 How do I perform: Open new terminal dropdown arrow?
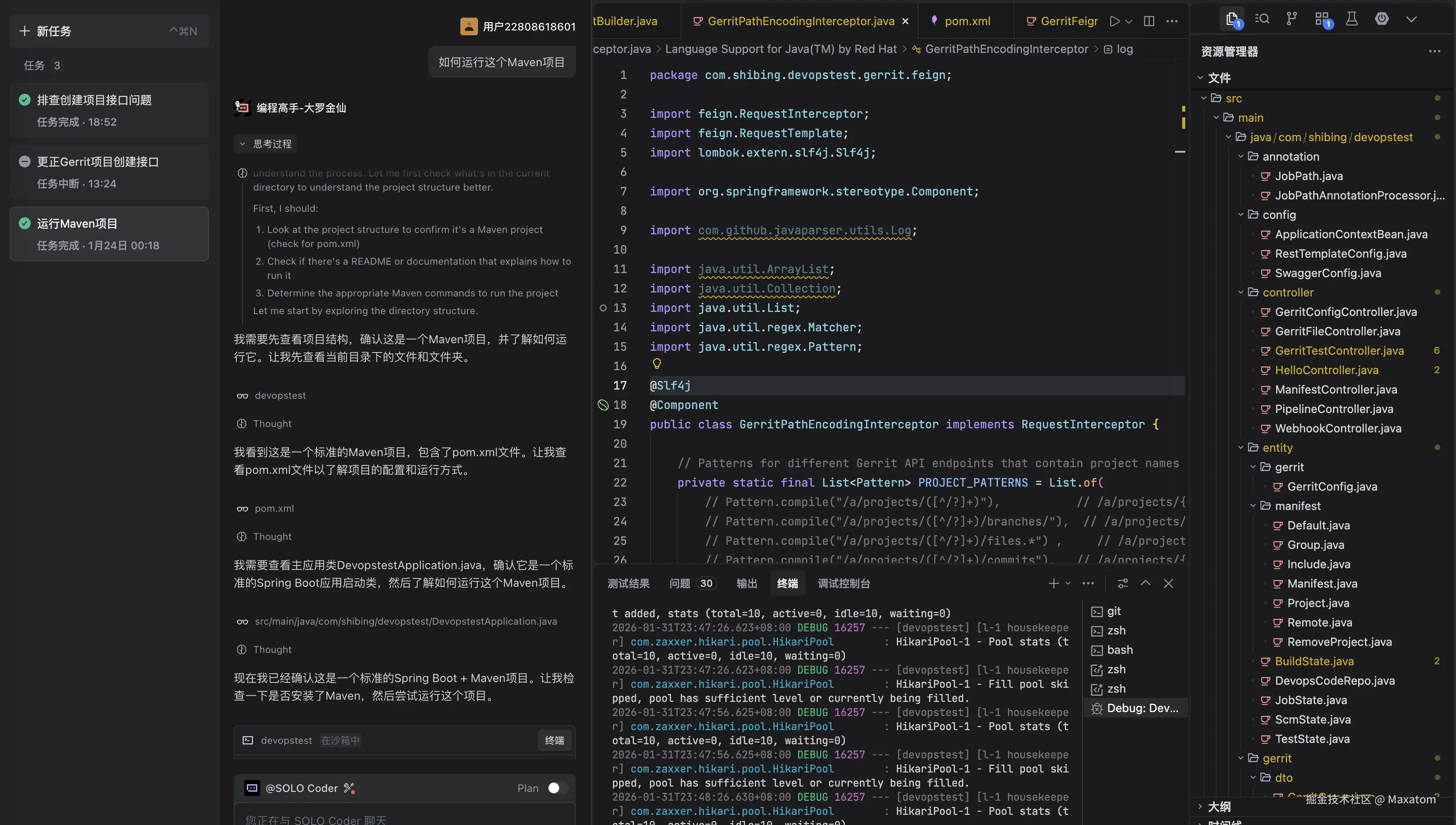(x=1068, y=583)
